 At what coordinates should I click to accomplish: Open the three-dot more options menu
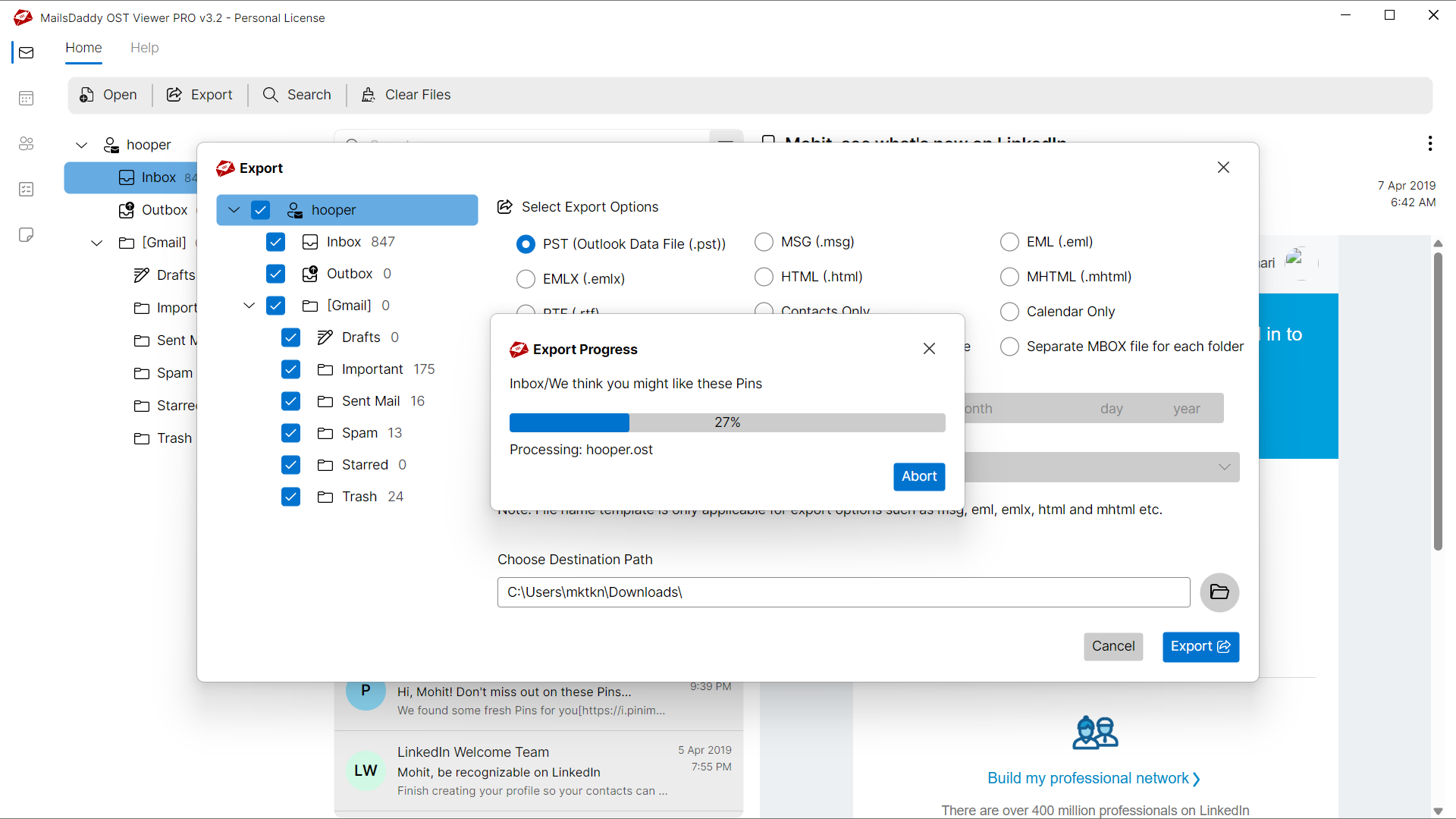tap(1430, 143)
